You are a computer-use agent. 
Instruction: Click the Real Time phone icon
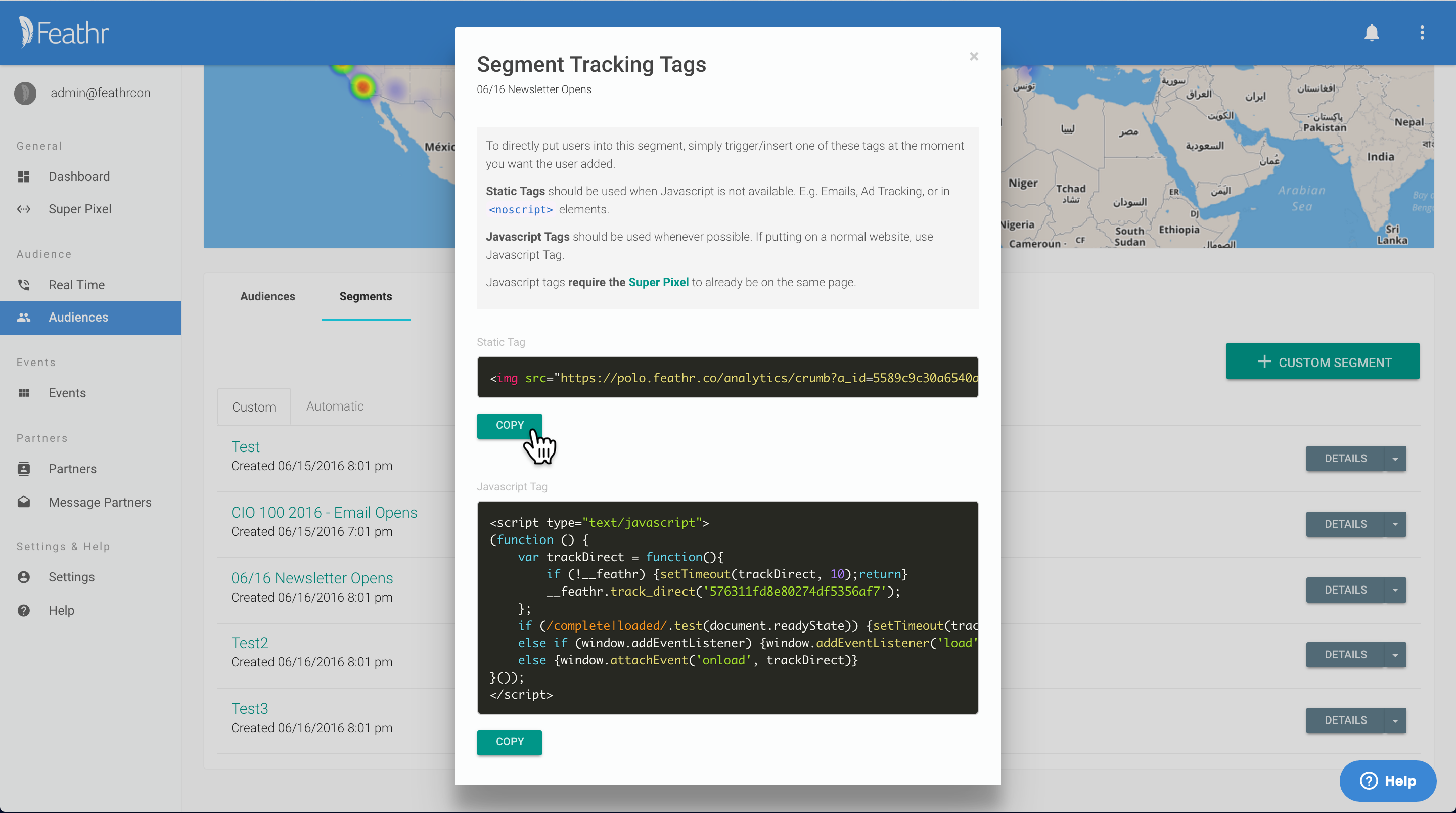(x=24, y=284)
